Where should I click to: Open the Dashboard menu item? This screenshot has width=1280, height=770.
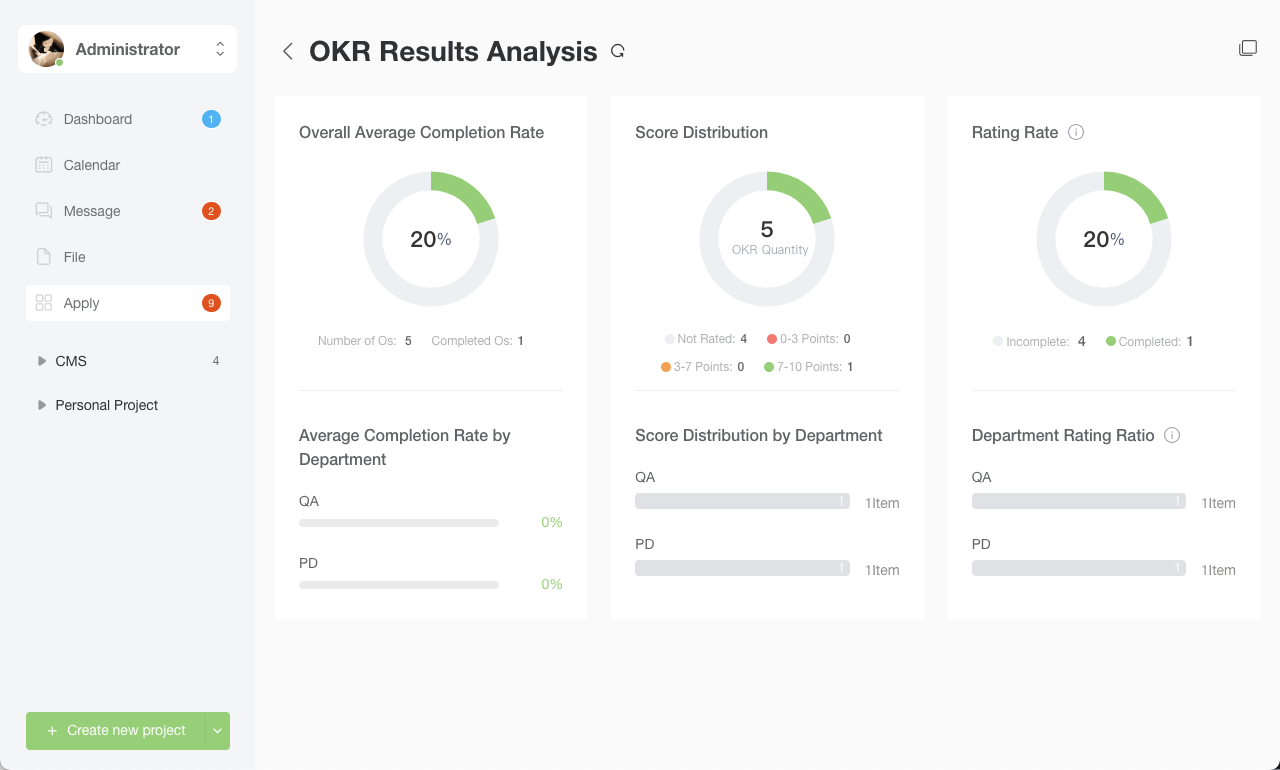[x=128, y=119]
